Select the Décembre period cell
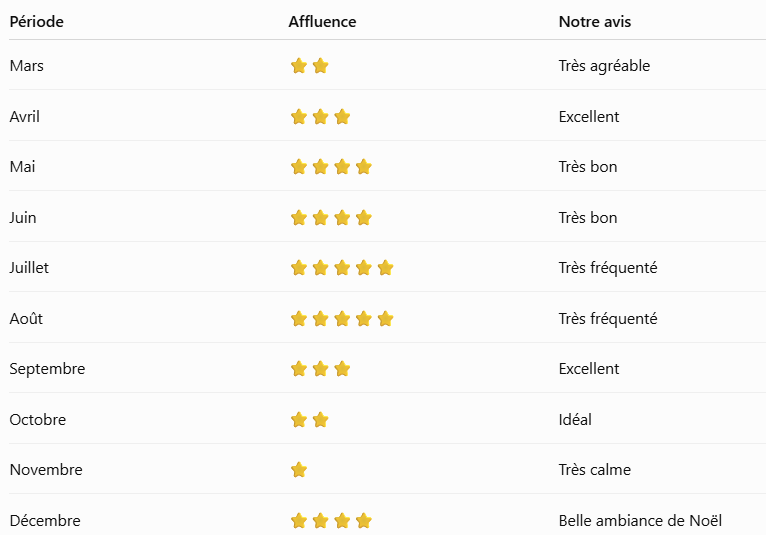 click(45, 521)
